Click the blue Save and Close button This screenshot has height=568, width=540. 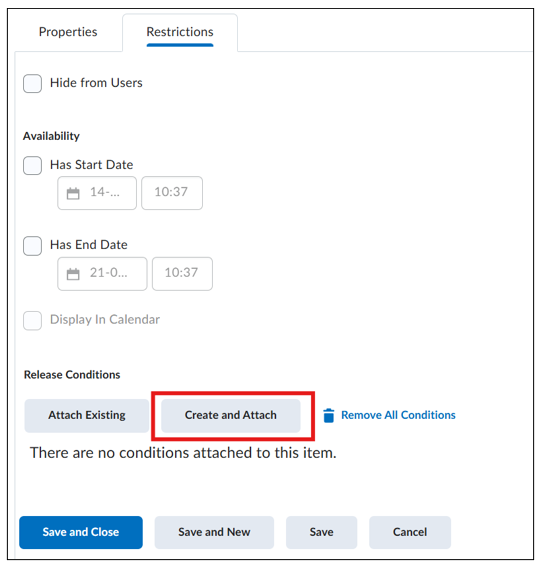pos(81,532)
